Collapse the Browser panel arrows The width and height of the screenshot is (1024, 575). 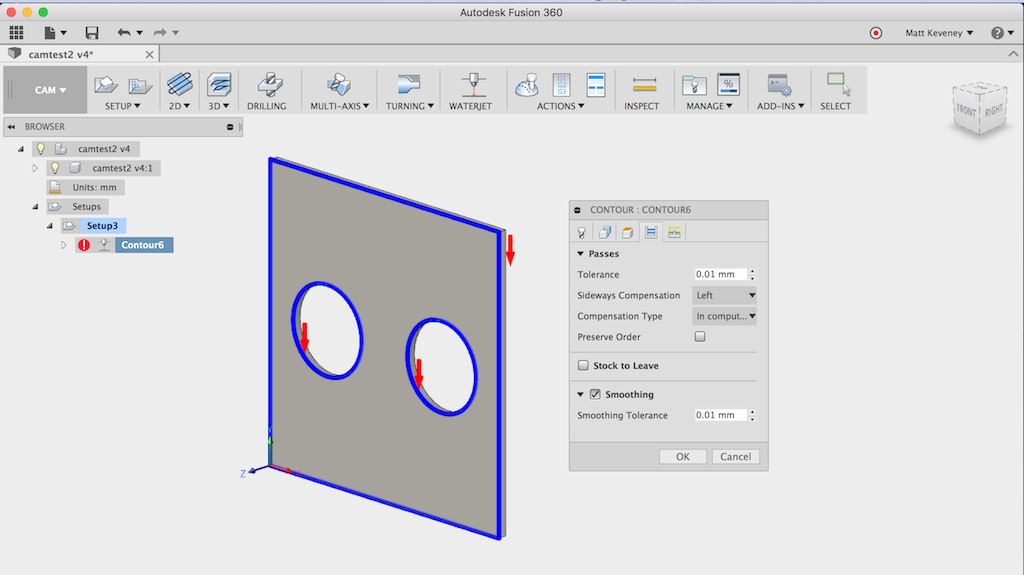point(12,127)
